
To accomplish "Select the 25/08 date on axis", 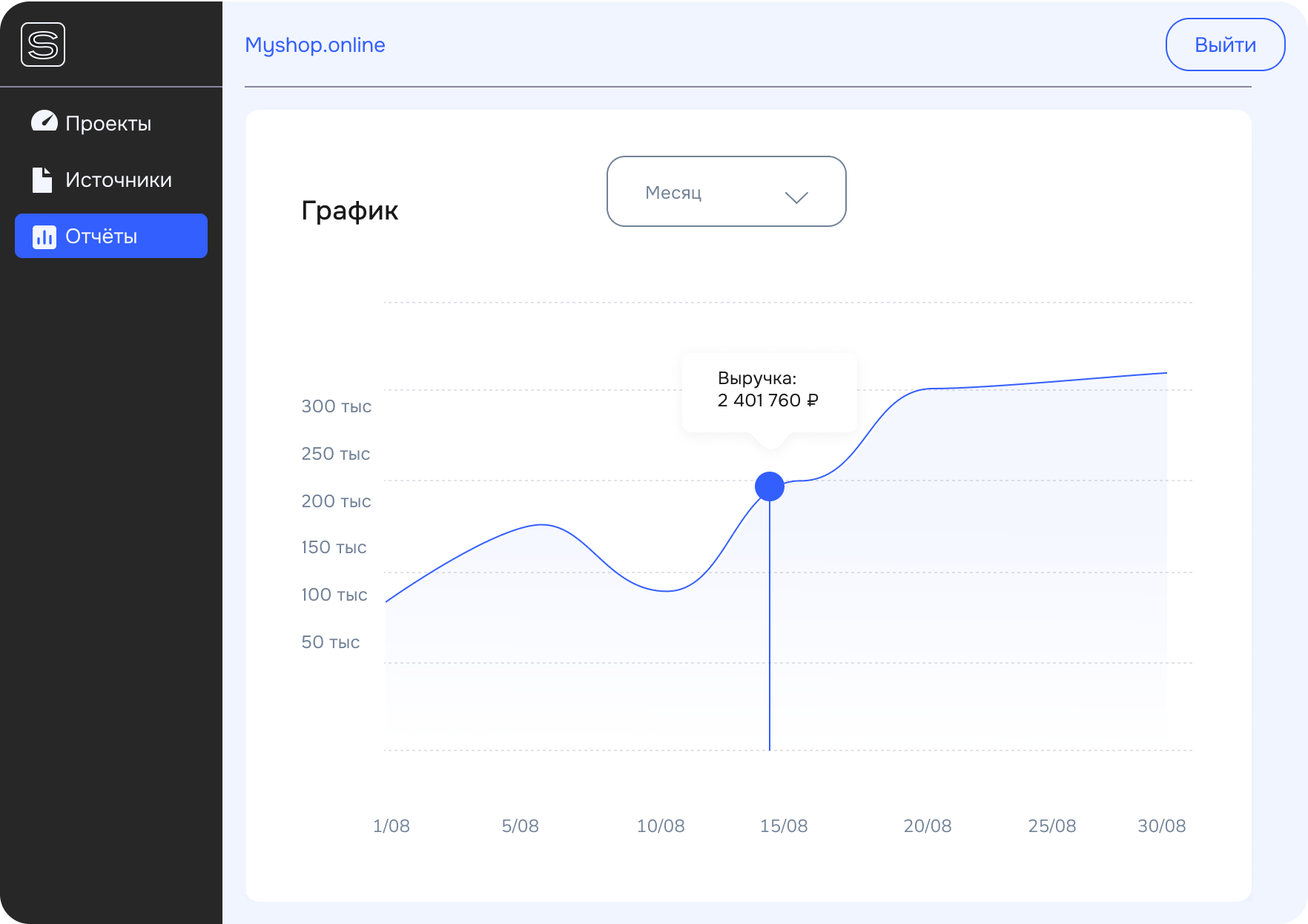I will pos(1051,826).
